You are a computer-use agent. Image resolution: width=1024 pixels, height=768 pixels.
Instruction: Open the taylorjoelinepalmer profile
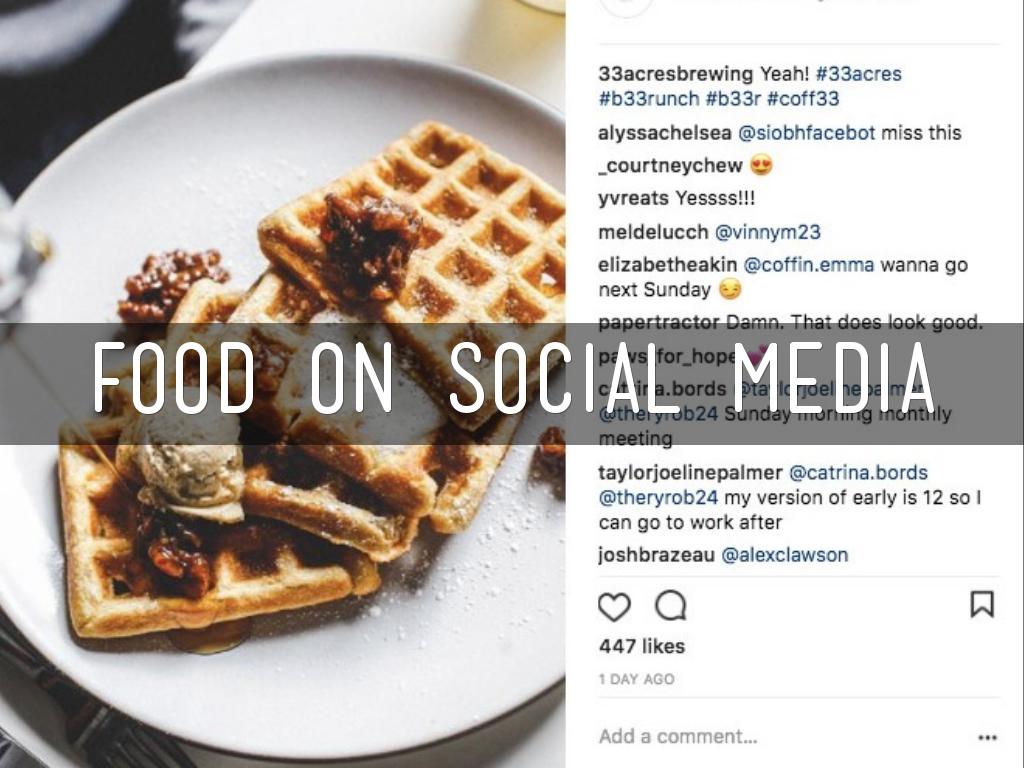tap(690, 473)
